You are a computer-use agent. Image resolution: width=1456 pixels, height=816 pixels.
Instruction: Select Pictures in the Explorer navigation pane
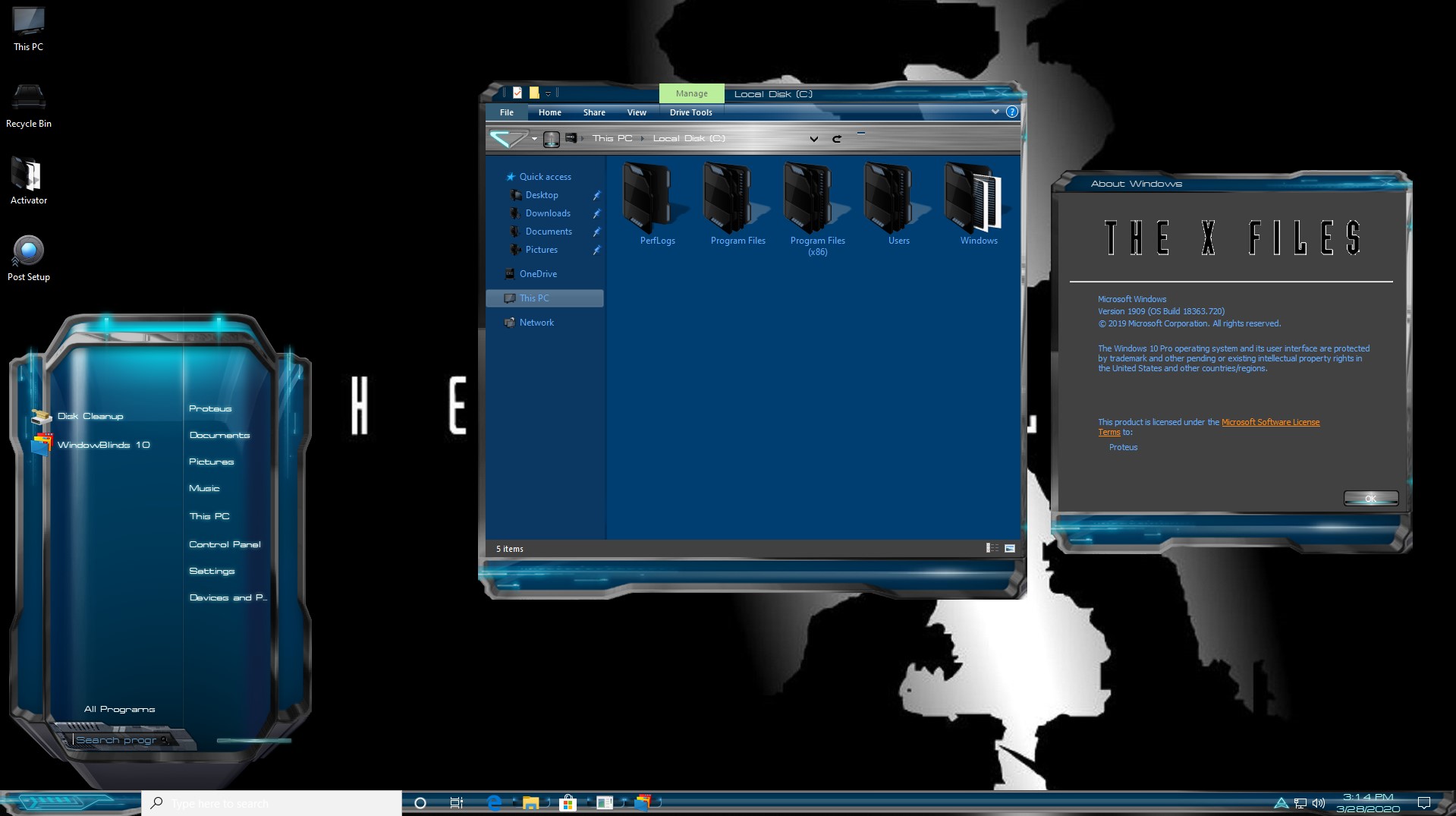[x=542, y=250]
